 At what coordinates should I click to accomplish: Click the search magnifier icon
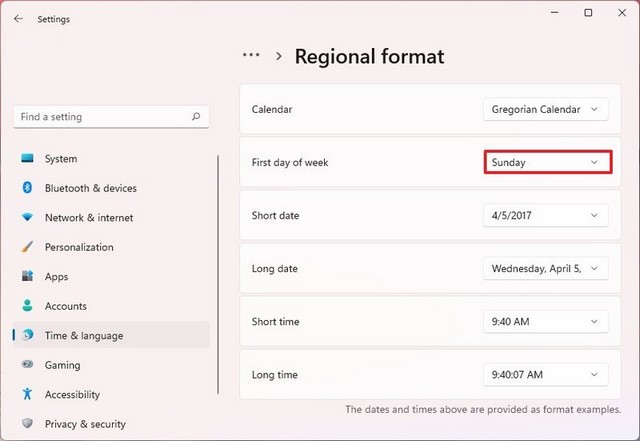pos(196,116)
